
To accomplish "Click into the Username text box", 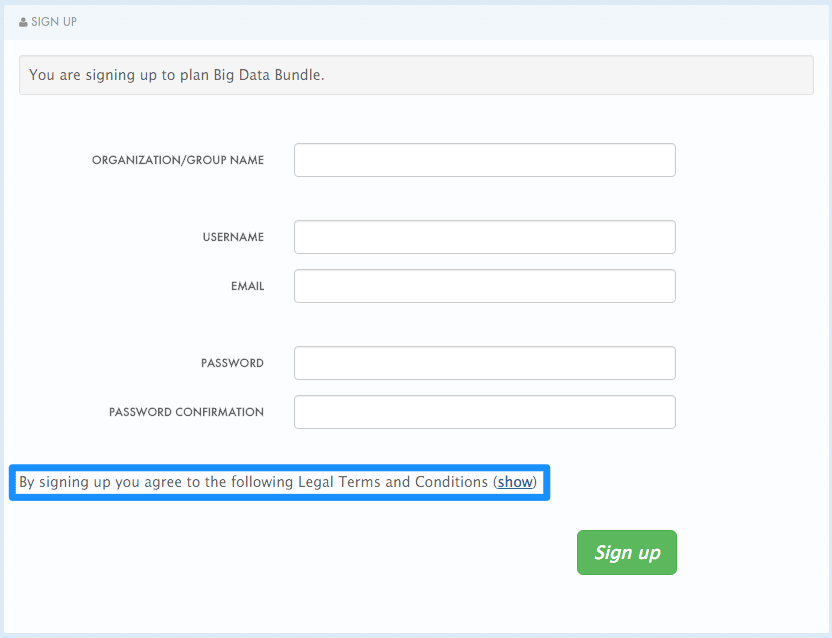I will click(484, 237).
